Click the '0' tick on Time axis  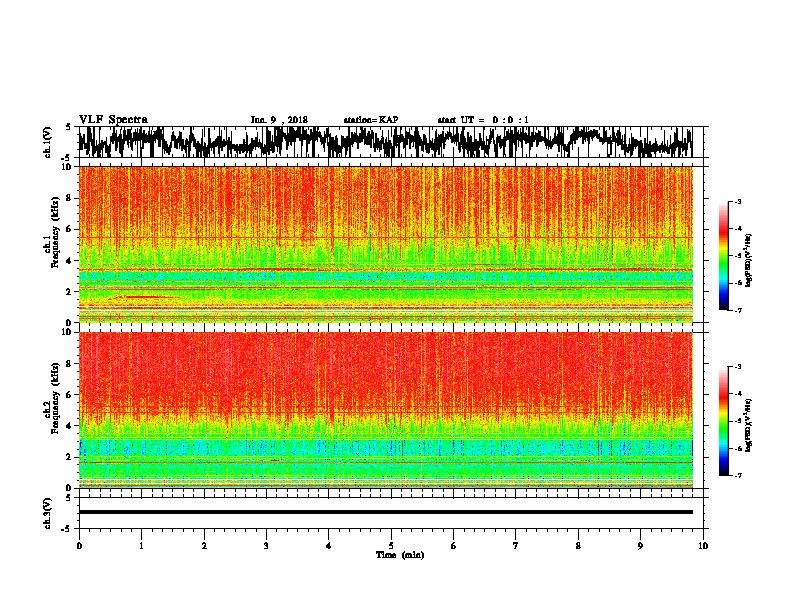tap(79, 546)
